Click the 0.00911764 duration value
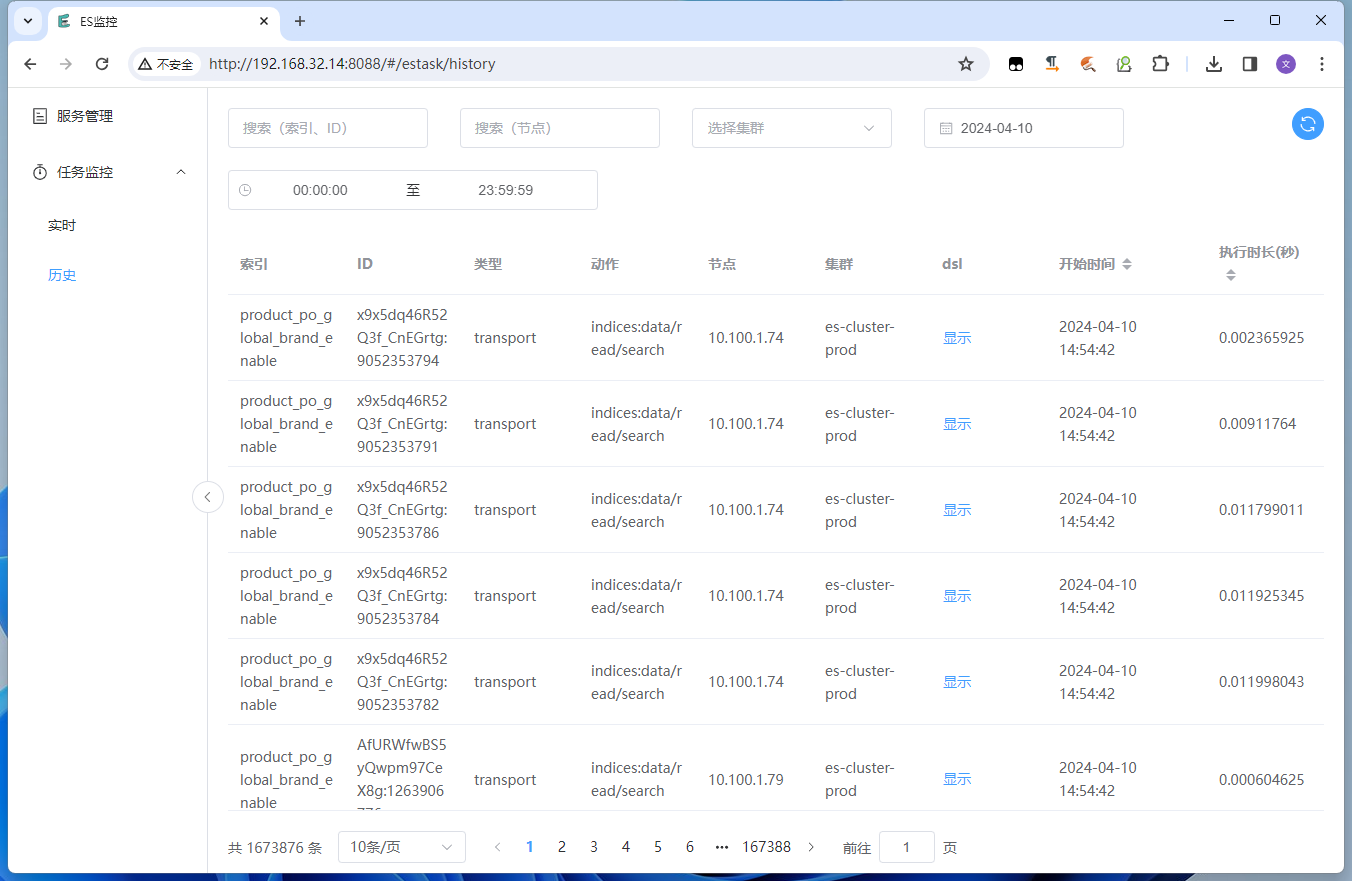 1257,424
